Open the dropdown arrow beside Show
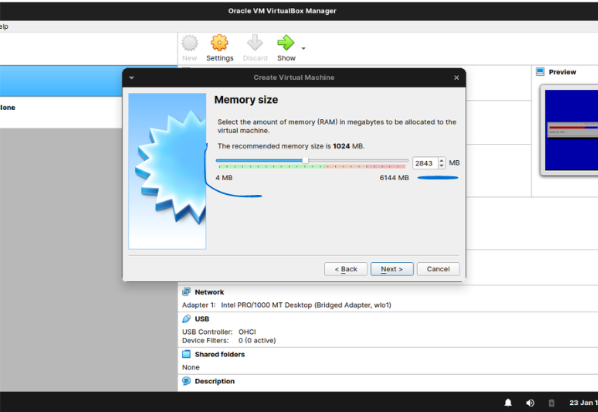Image resolution: width=598 pixels, height=412 pixels. (304, 48)
